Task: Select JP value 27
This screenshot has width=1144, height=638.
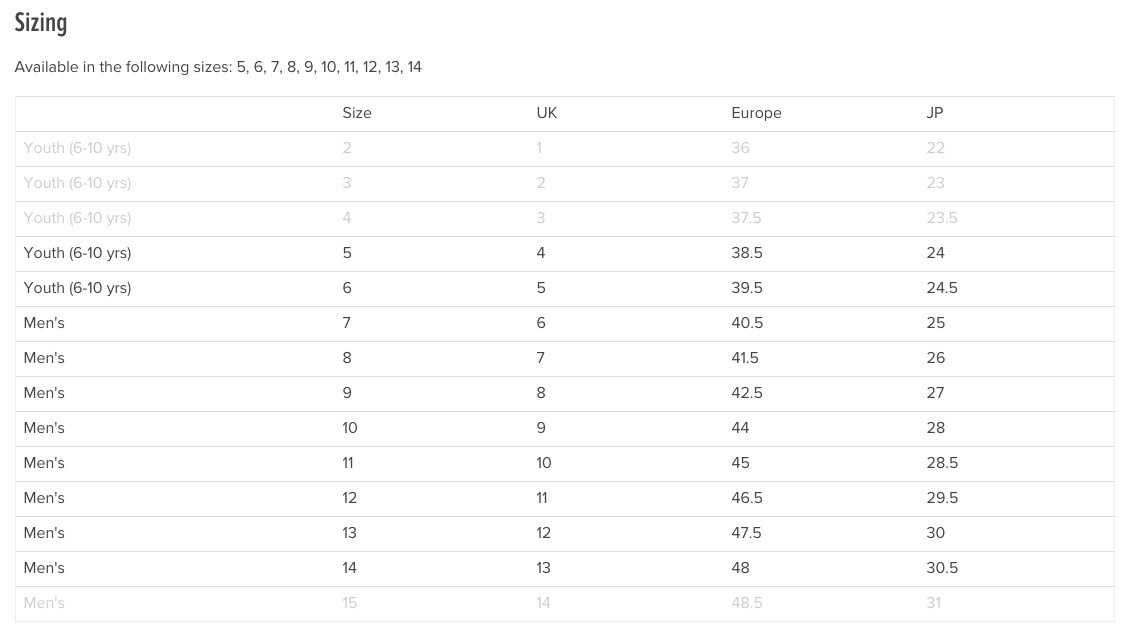Action: click(935, 393)
